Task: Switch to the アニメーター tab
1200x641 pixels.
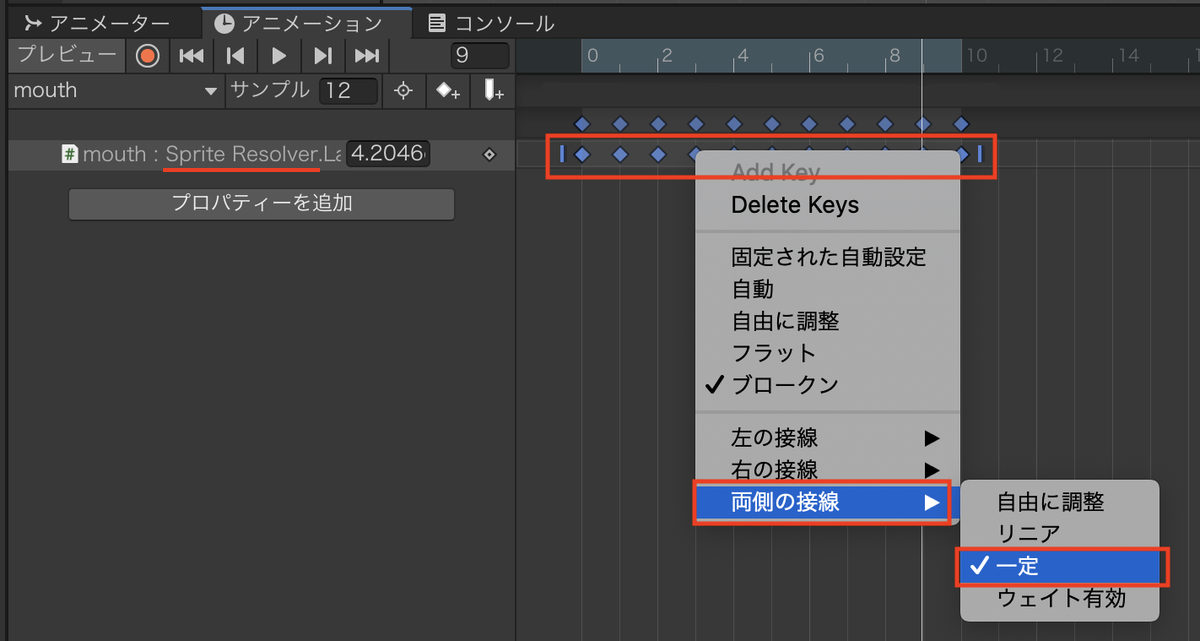Action: [98, 23]
